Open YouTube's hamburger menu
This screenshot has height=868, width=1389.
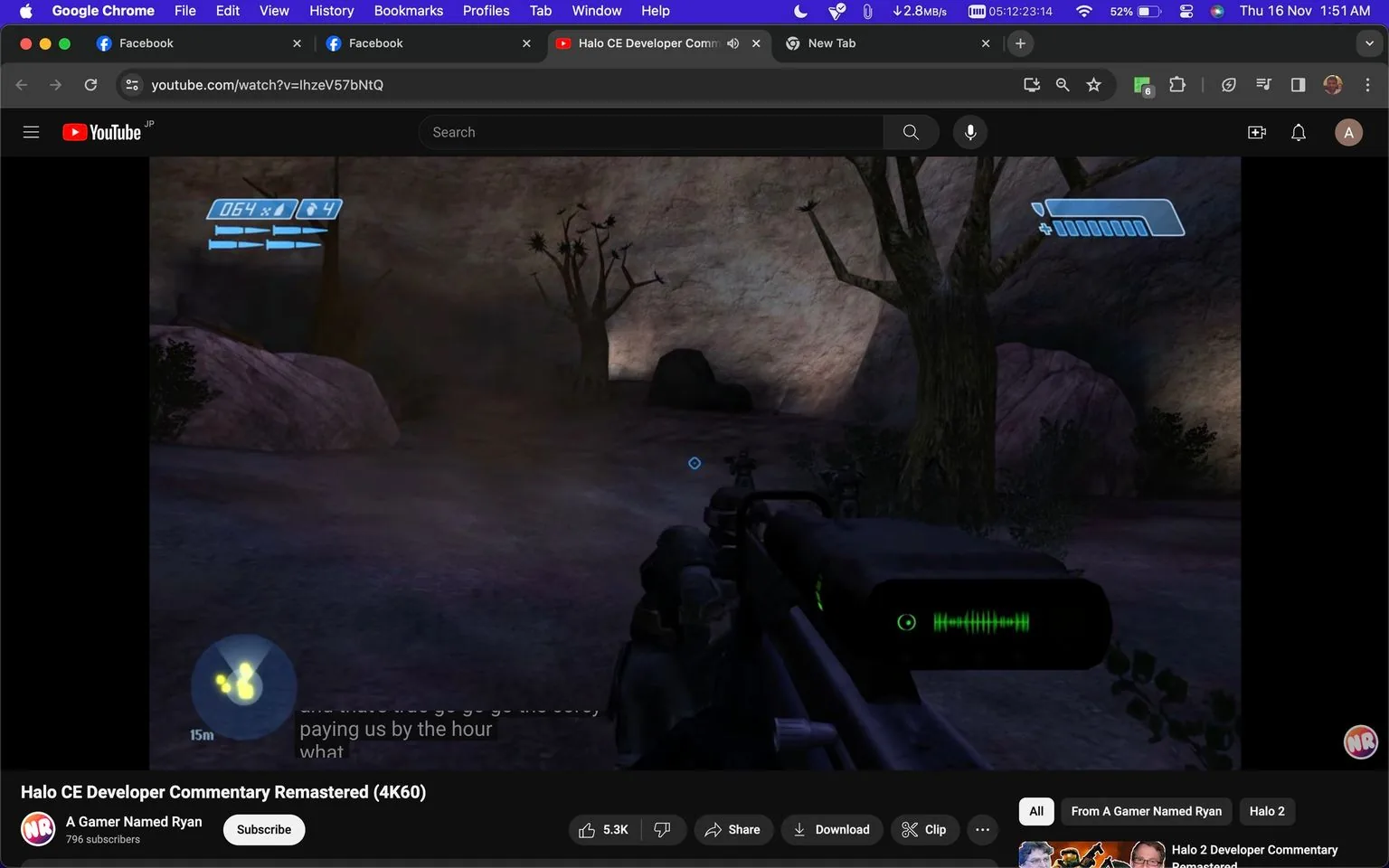31,131
